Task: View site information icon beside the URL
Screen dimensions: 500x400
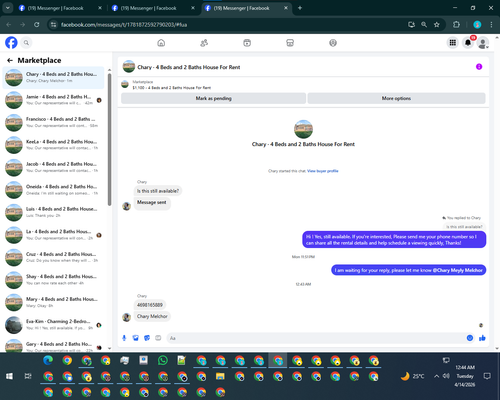Action: [53, 24]
